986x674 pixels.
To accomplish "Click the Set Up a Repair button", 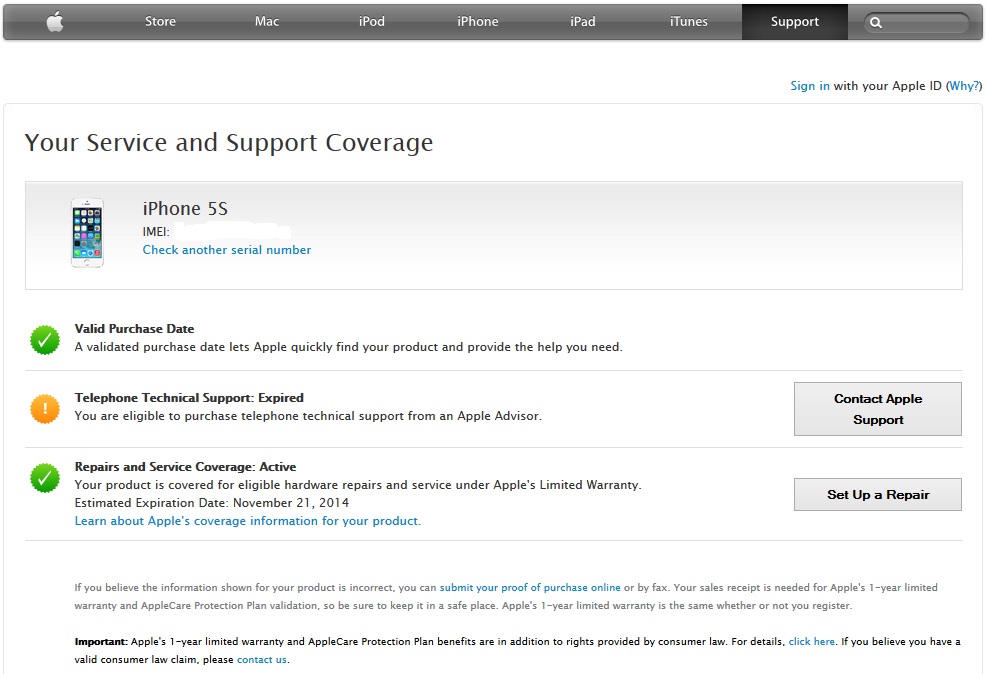I will 878,494.
